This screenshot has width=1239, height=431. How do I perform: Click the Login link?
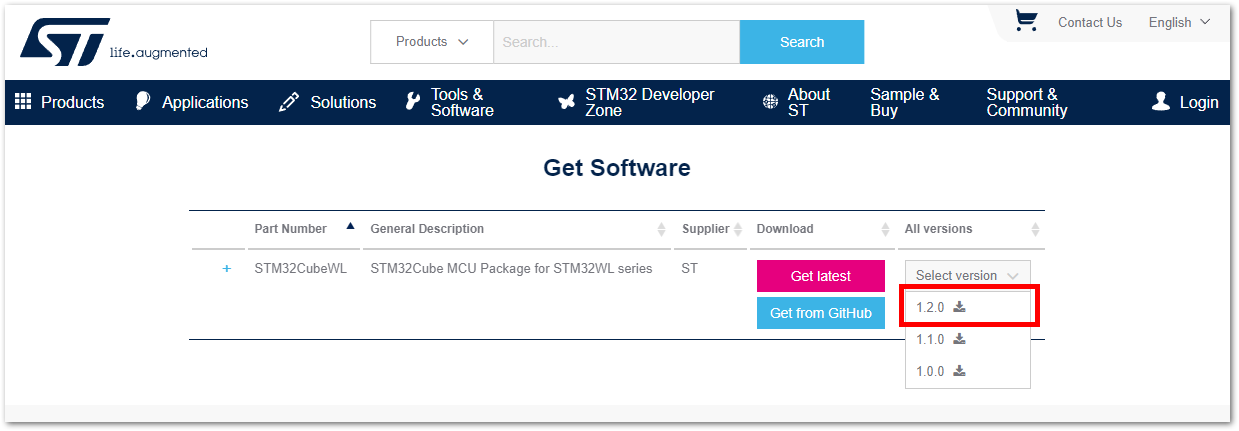point(1199,102)
